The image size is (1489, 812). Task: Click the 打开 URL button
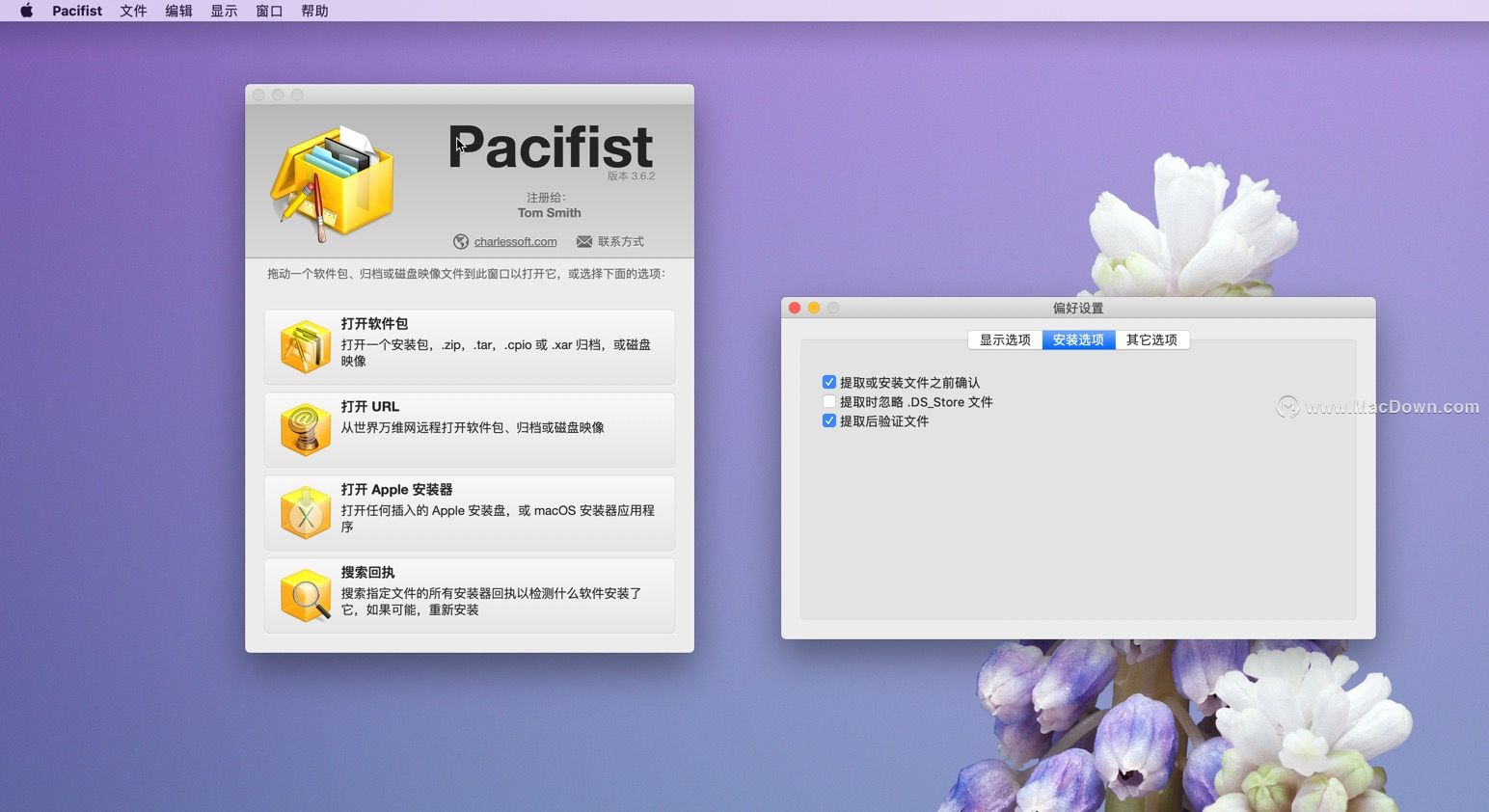coord(470,430)
